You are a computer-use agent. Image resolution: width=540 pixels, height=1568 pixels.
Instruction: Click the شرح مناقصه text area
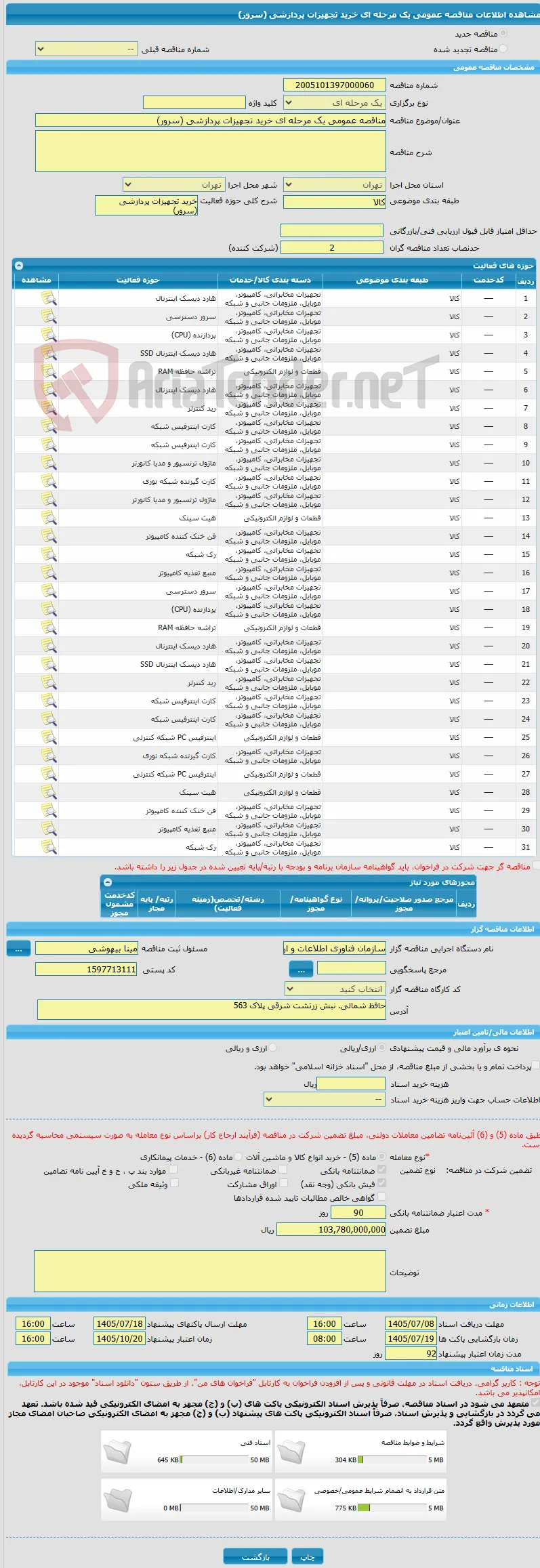tap(210, 151)
